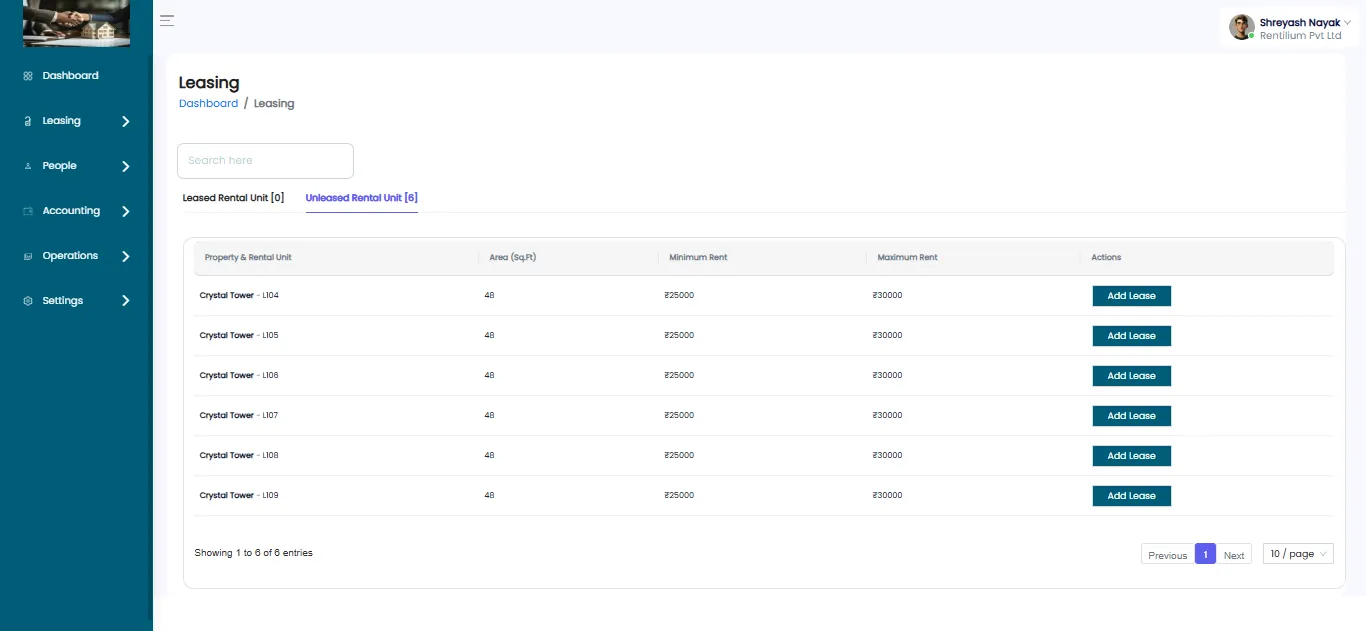Go to the Next pagination page

1234,555
